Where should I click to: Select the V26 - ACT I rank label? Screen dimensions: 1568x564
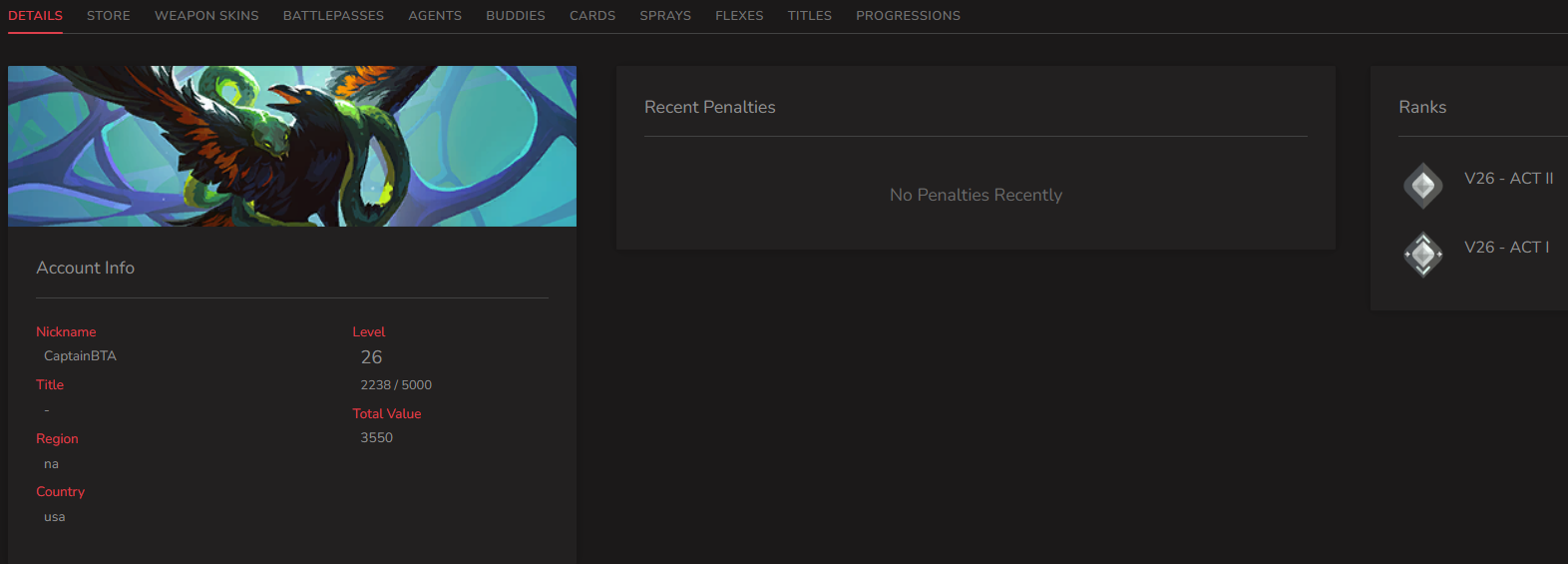[1506, 248]
